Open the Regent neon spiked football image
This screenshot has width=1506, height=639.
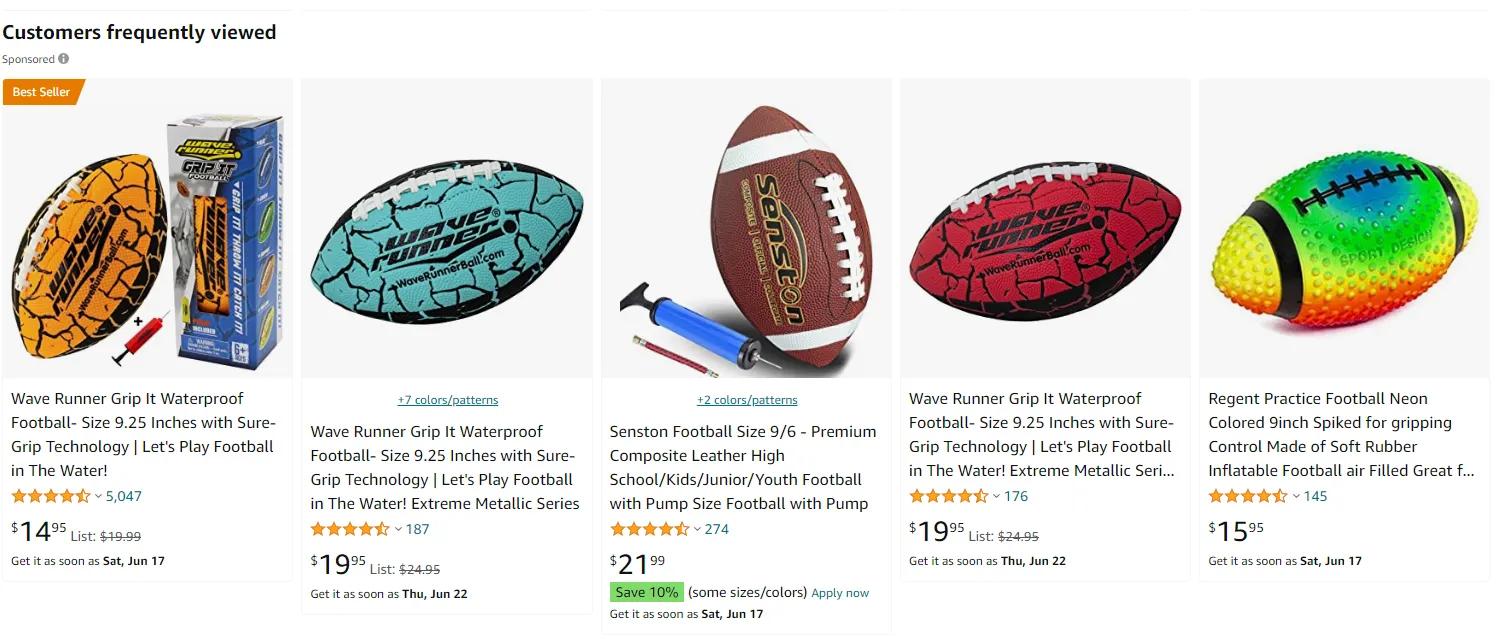pos(1344,241)
